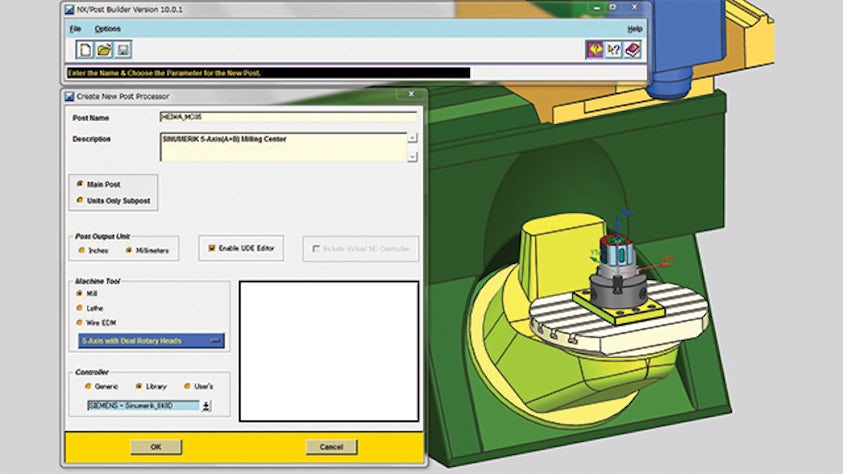Select the Lathe machine tool option
Image resolution: width=843 pixels, height=474 pixels.
(x=80, y=308)
